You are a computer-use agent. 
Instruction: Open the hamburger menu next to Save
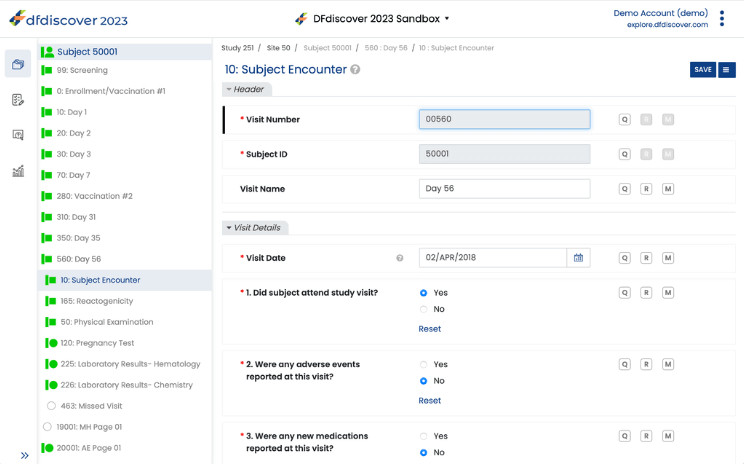tap(726, 70)
